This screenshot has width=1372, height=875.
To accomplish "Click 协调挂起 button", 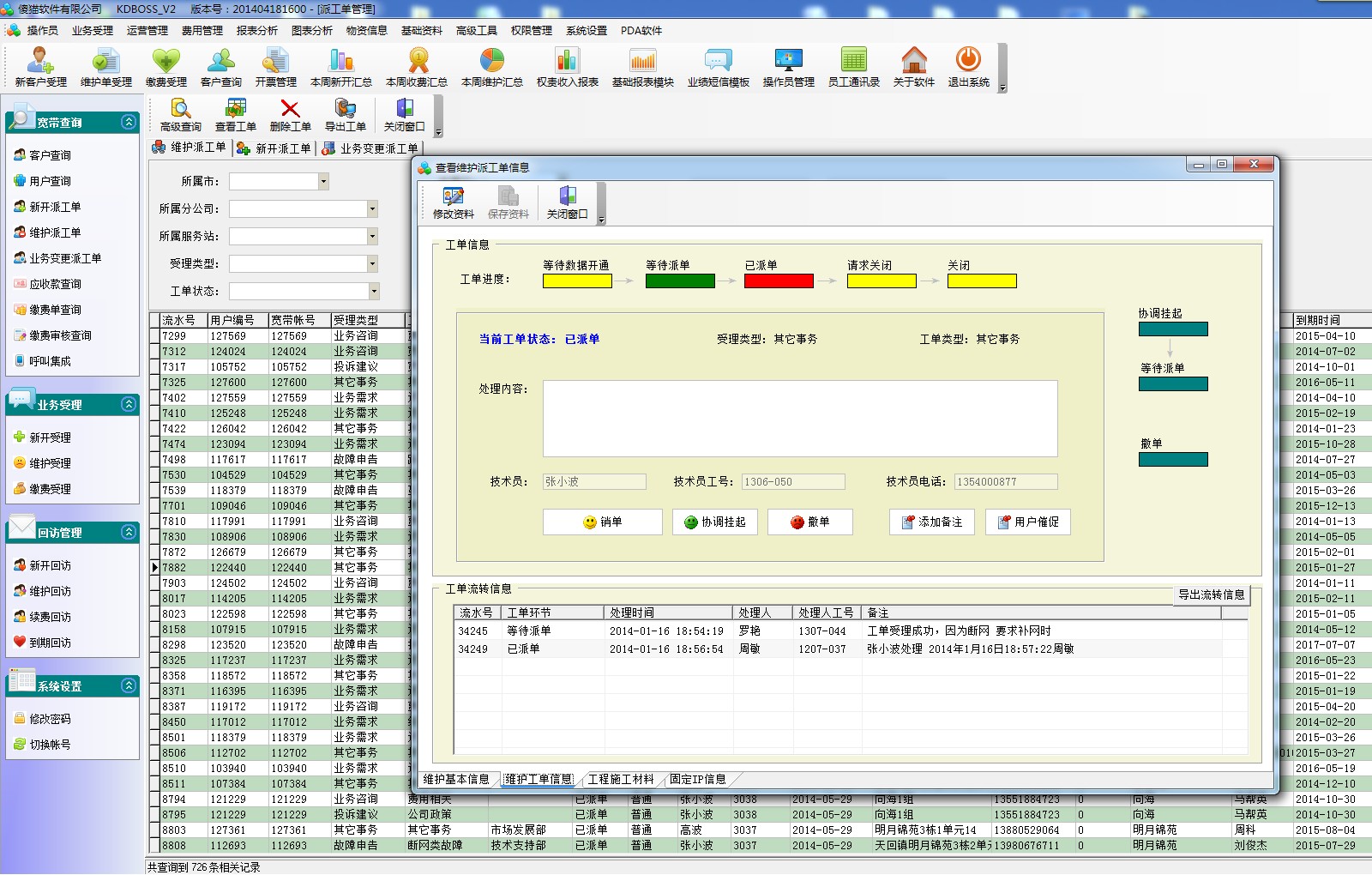I will coord(715,522).
